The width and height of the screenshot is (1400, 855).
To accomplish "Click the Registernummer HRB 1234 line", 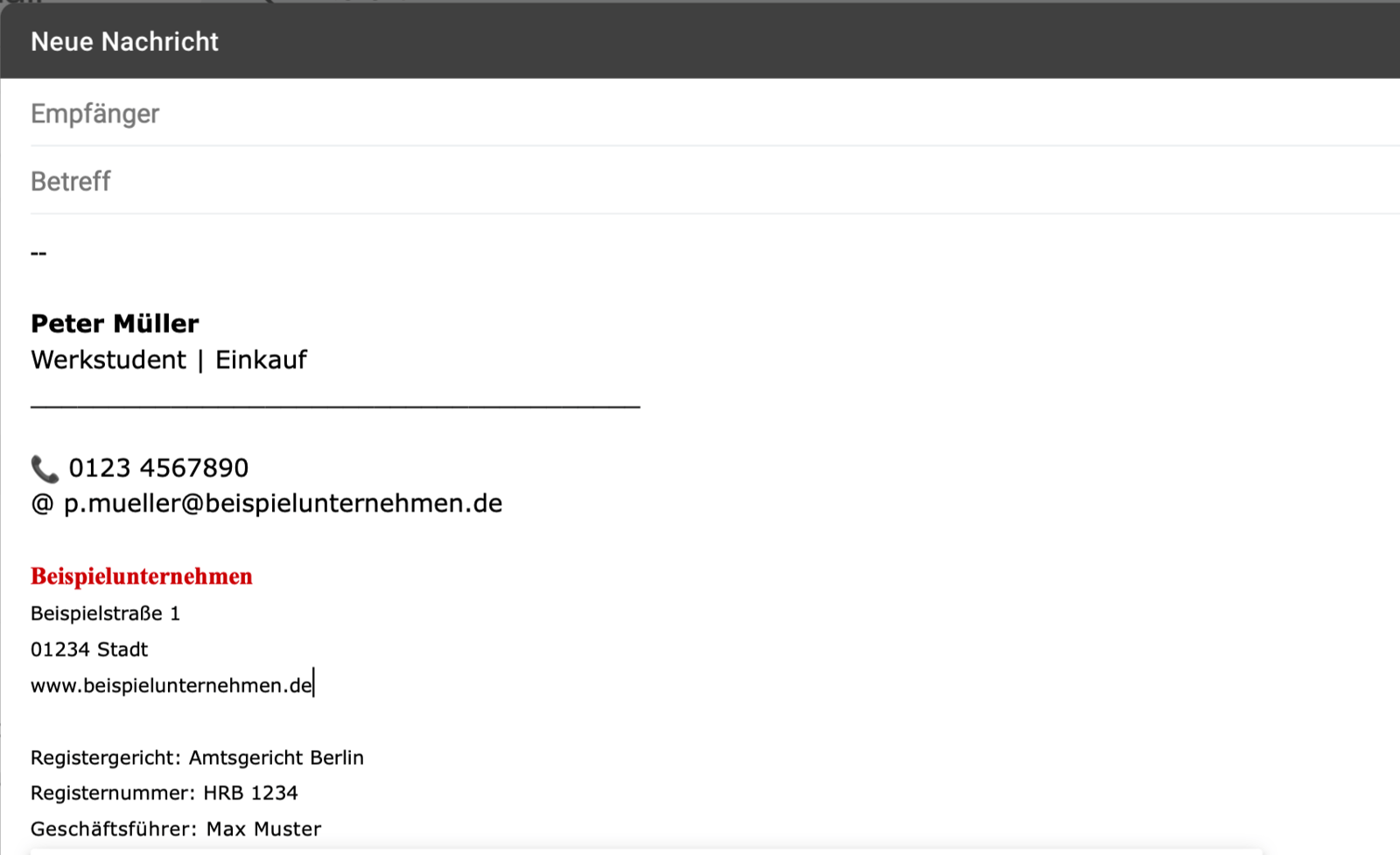I will click(x=164, y=793).
